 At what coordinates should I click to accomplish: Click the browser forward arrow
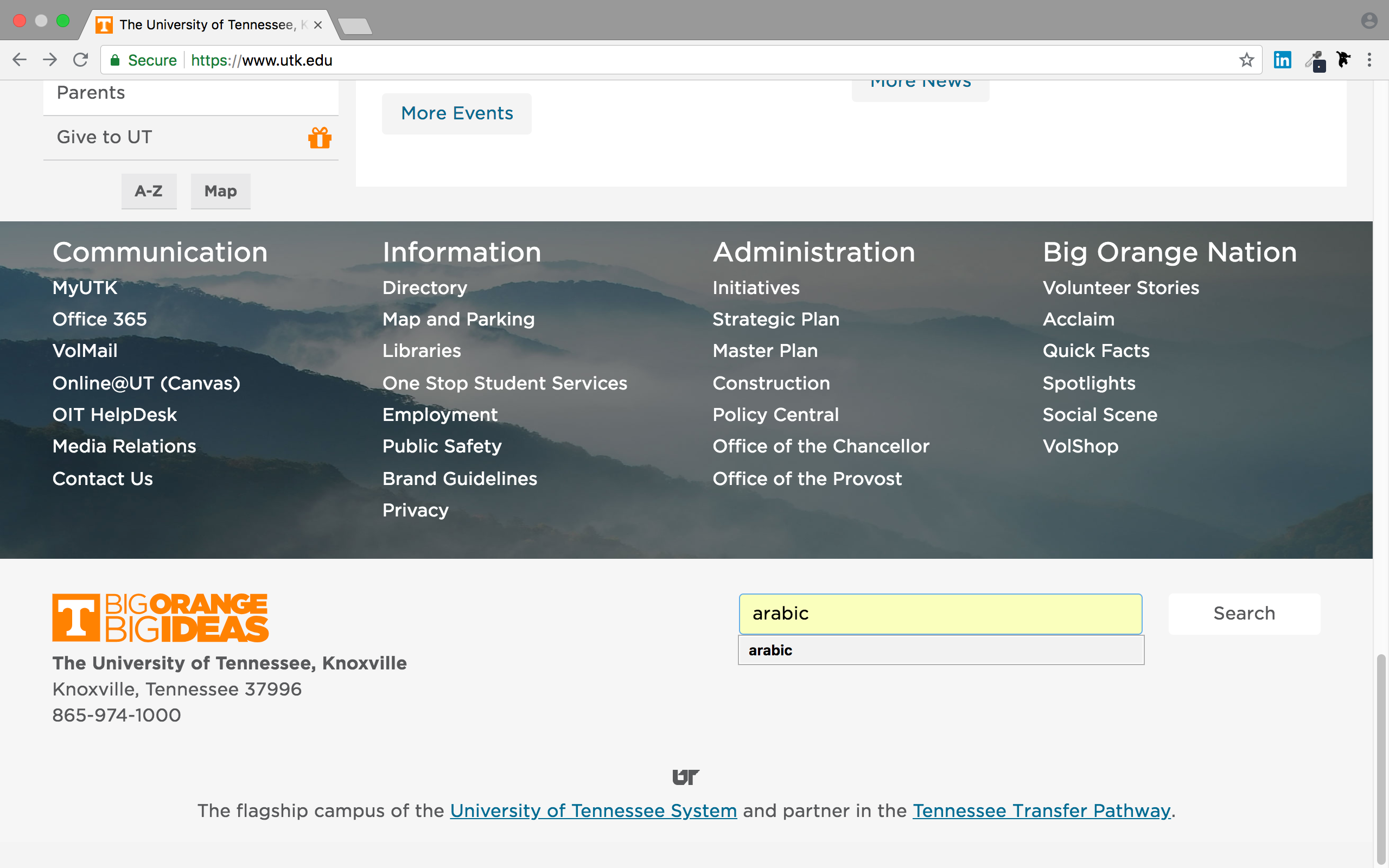pyautogui.click(x=50, y=60)
